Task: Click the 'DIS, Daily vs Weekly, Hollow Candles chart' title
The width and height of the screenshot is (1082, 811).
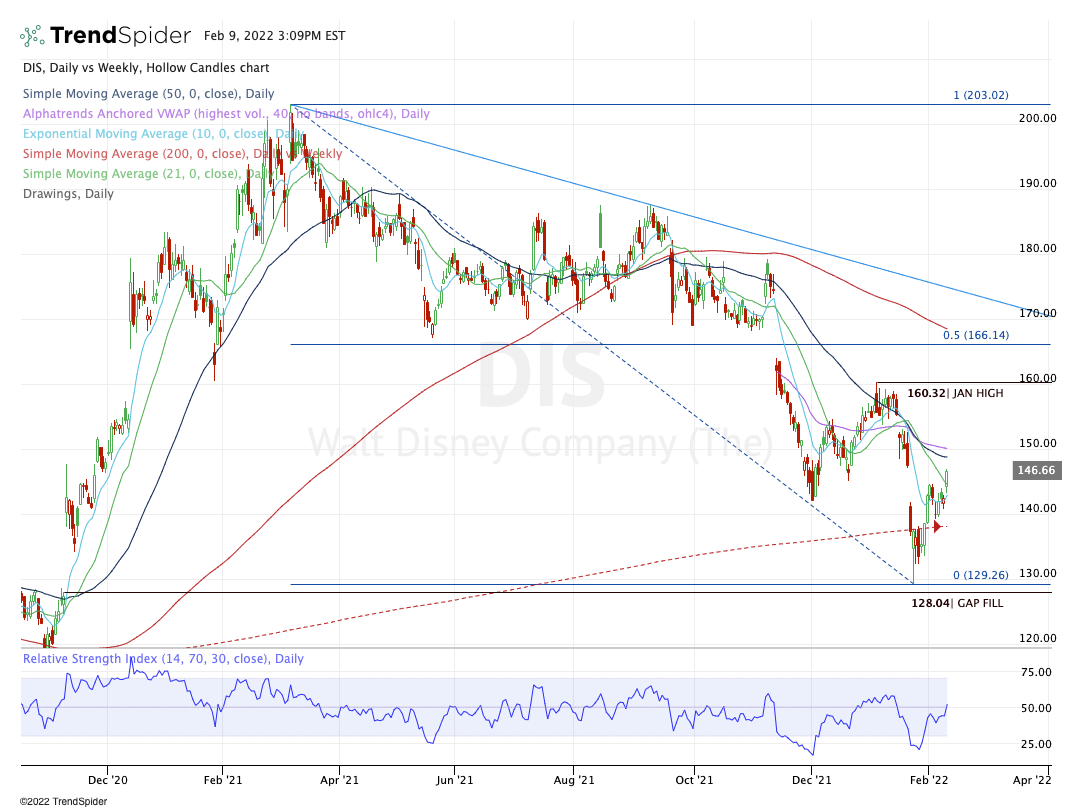Action: click(146, 68)
